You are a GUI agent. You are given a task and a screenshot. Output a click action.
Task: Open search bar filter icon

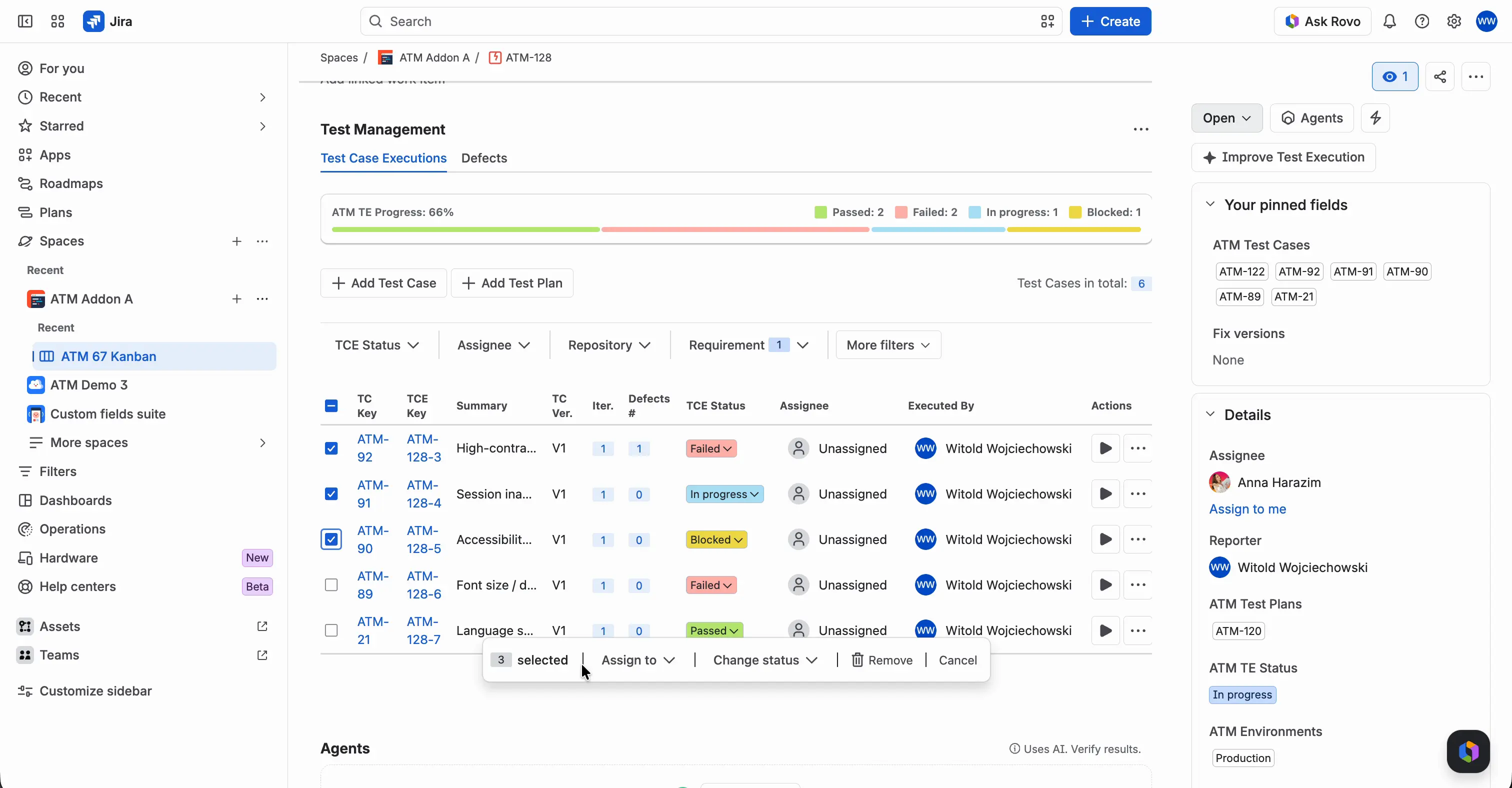(1047, 21)
